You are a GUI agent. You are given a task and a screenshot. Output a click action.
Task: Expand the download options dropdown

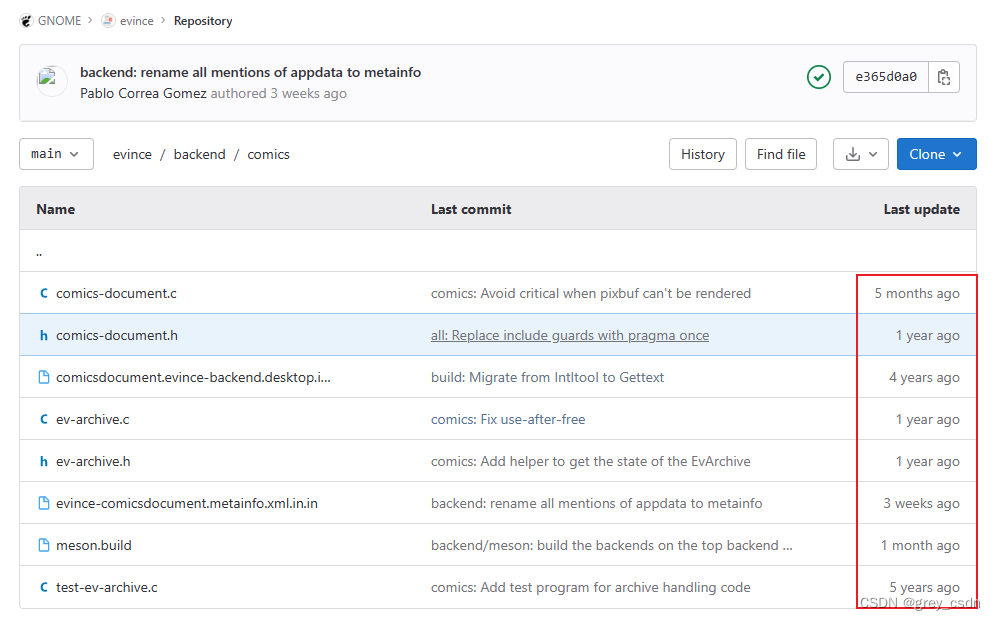tap(860, 154)
